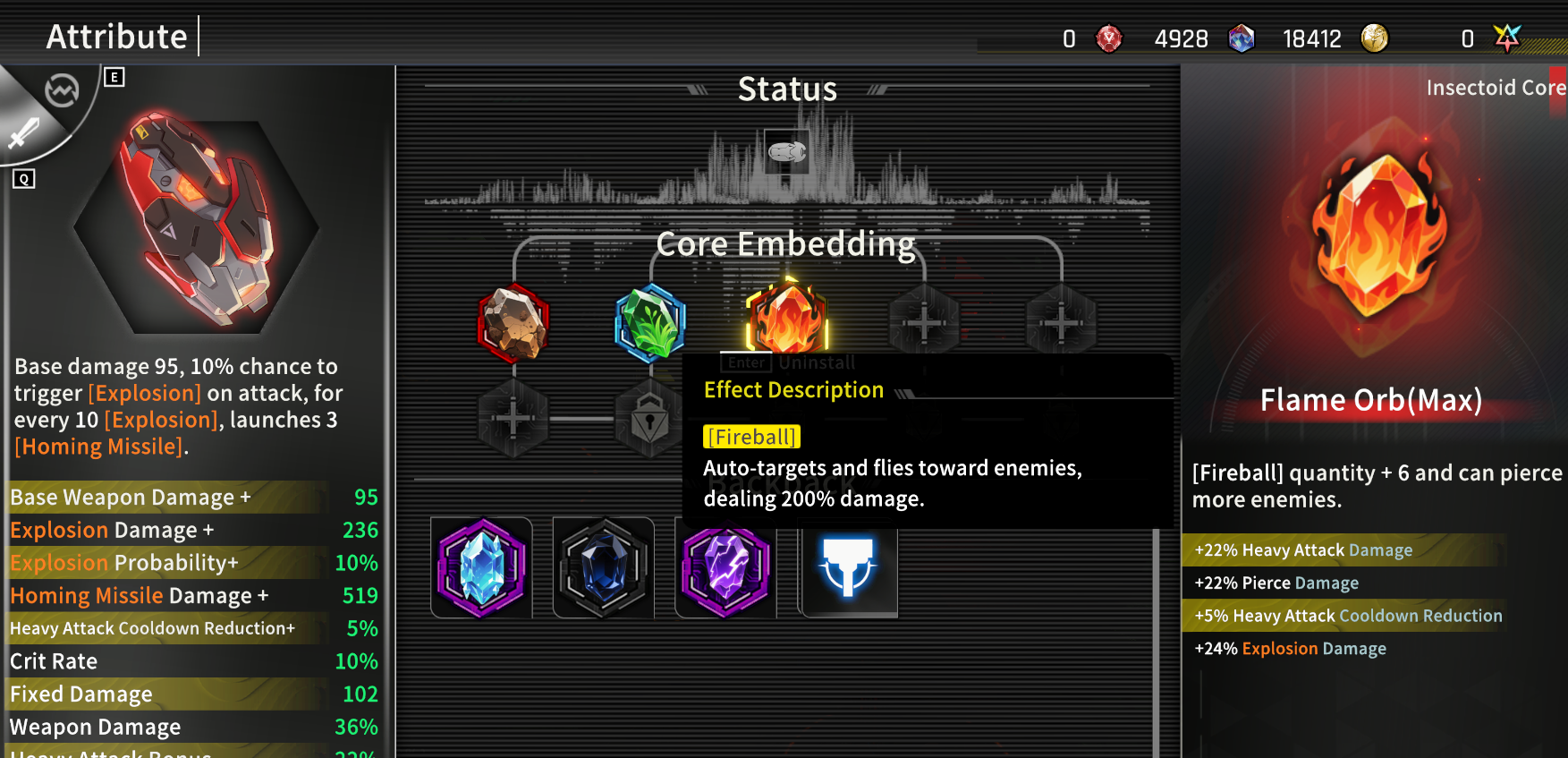
Task: Pick the dark blue gem core from backpack
Action: [604, 567]
